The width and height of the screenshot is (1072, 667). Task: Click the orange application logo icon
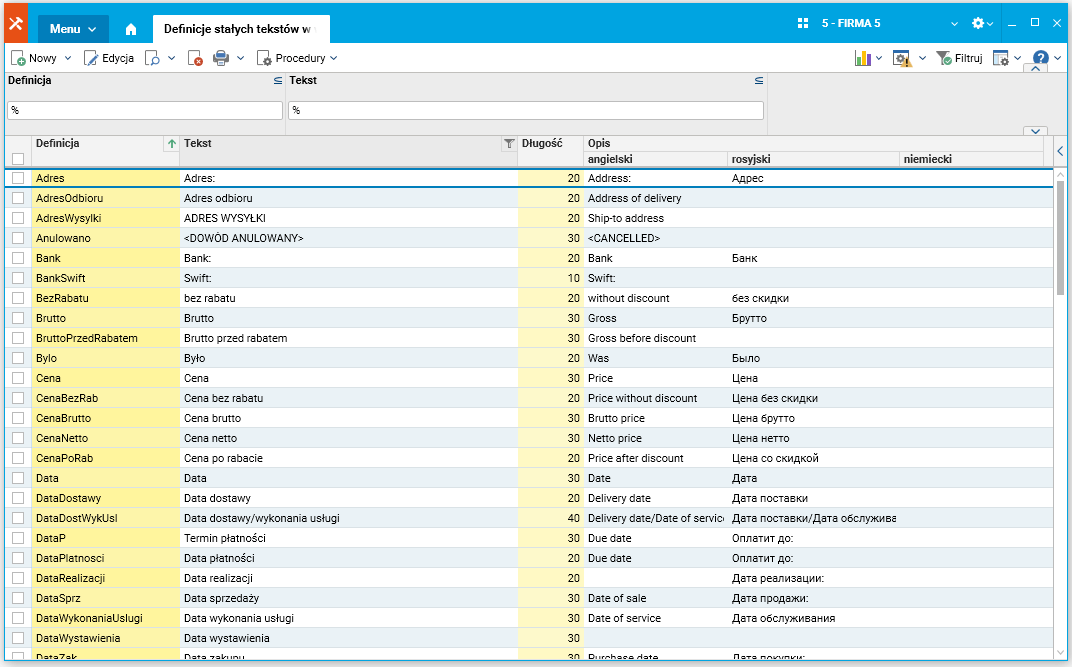[16, 24]
